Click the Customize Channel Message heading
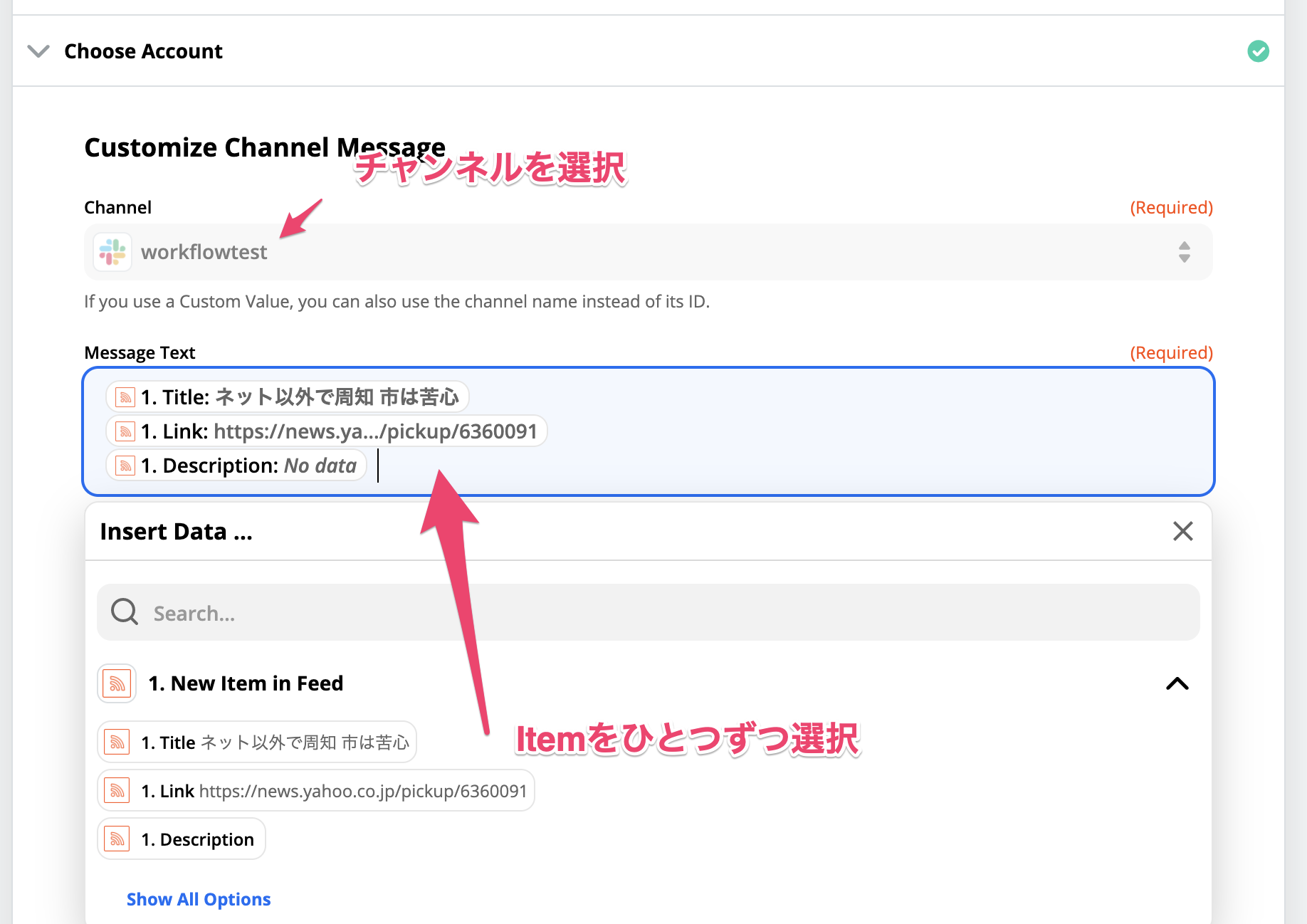Screen dimensions: 1307x924 [x=265, y=147]
